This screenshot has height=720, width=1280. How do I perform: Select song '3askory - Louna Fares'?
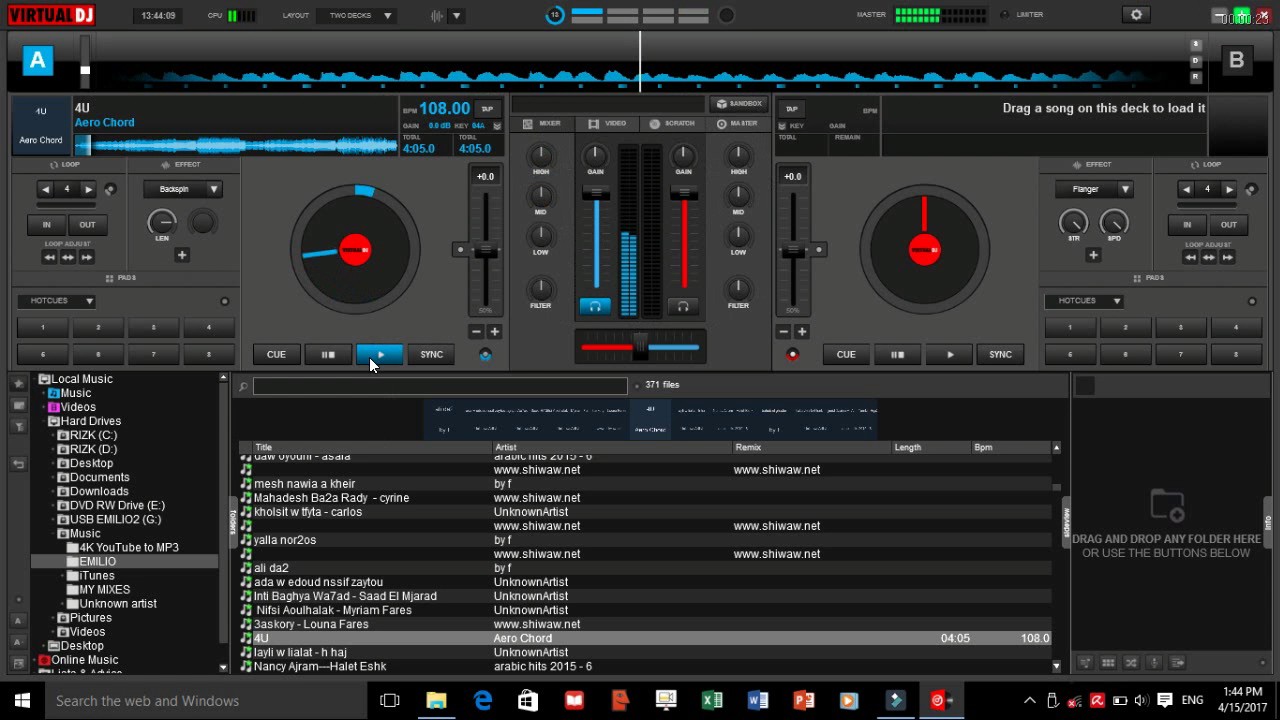[645, 624]
